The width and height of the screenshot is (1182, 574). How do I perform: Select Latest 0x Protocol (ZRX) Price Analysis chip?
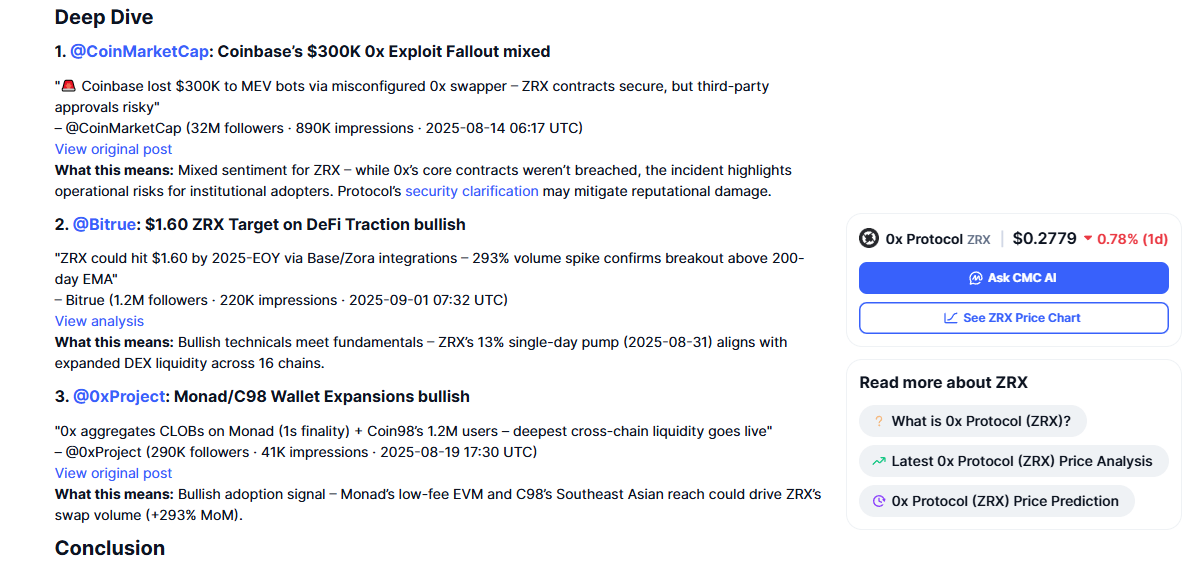[x=1013, y=461]
